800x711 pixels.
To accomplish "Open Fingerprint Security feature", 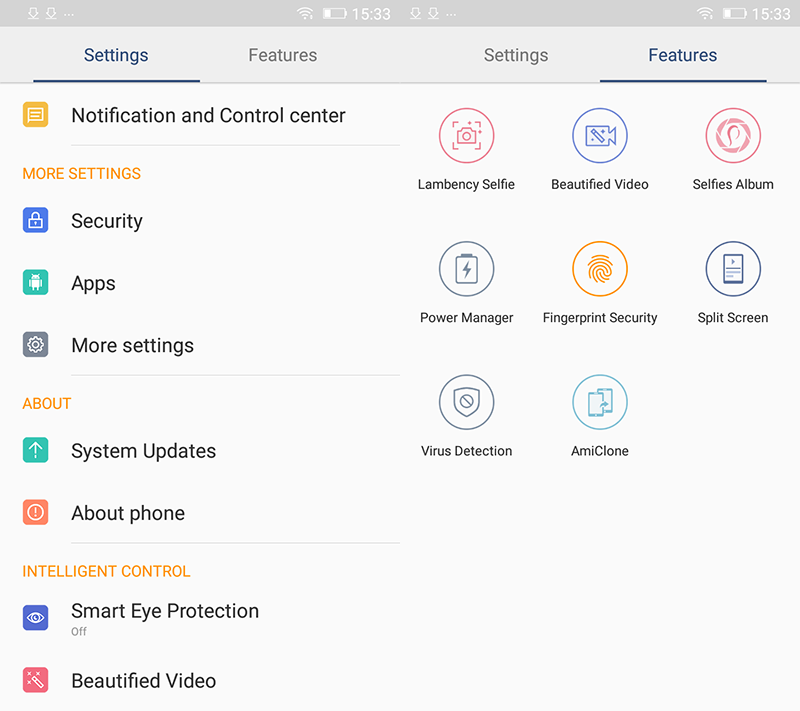I will 599,269.
